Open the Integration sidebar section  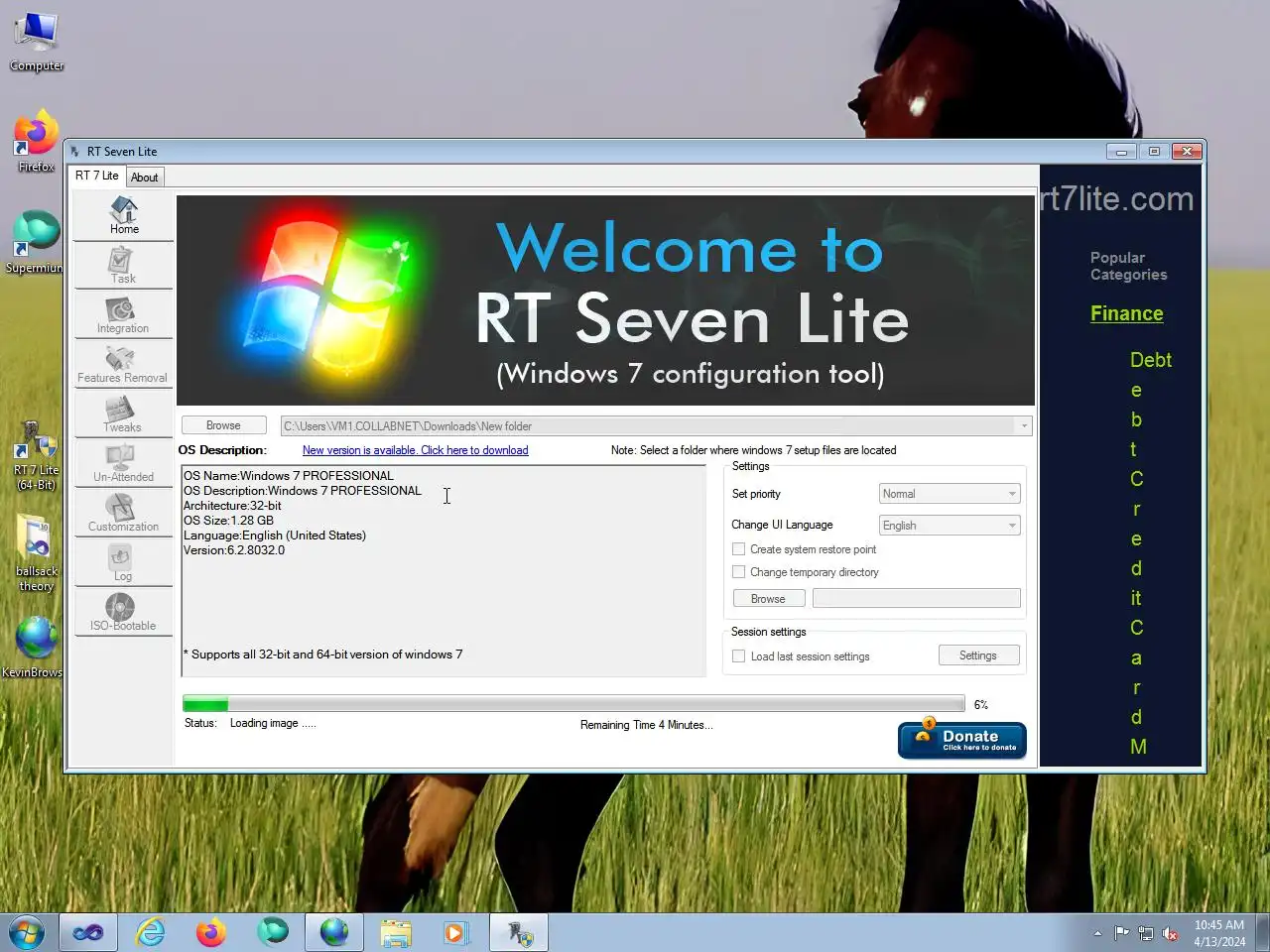tap(124, 315)
